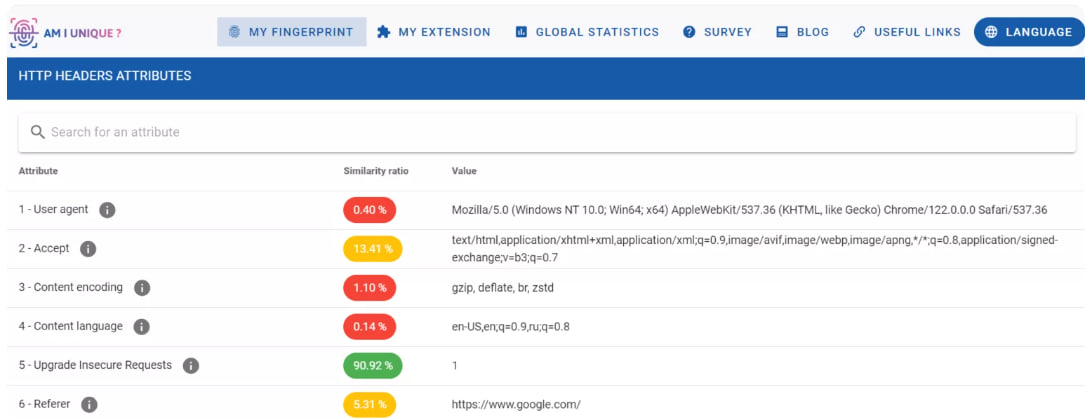Click the green 90.92 % similarity badge
This screenshot has height=419, width=1091.
click(372, 366)
